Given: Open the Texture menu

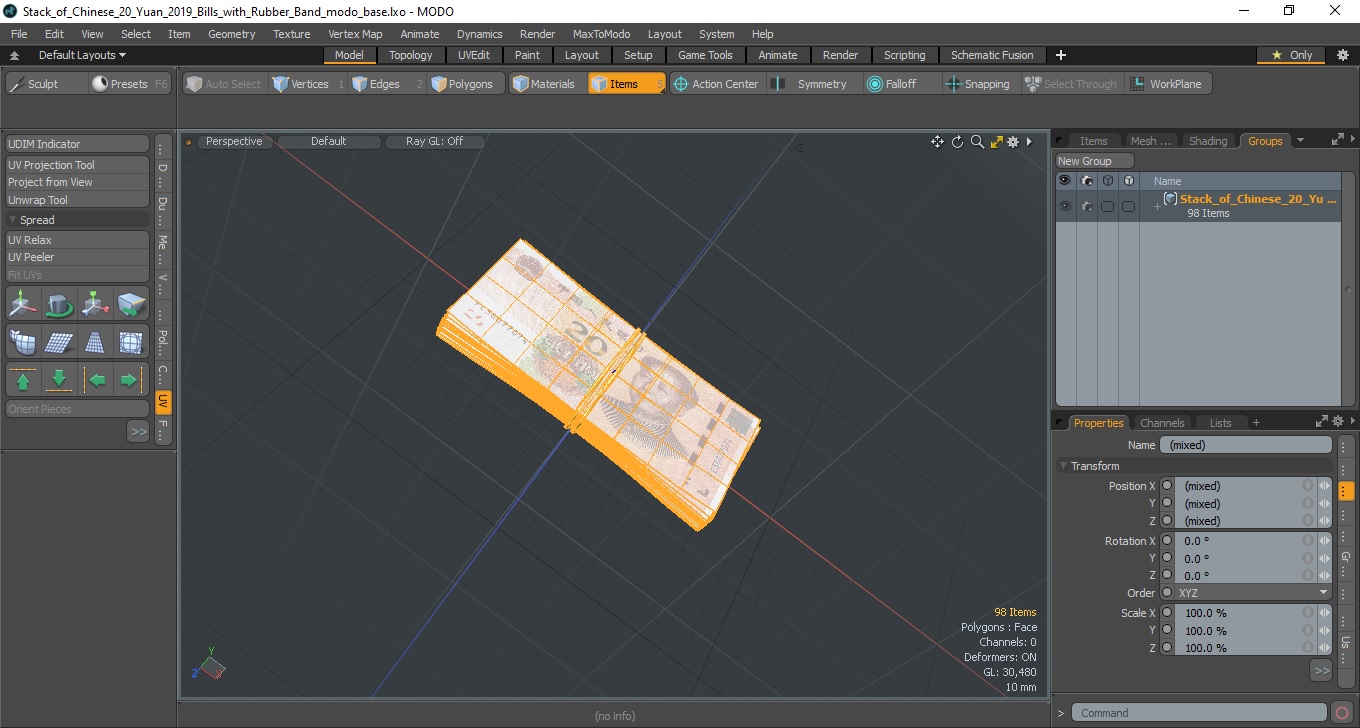Looking at the screenshot, I should (x=291, y=34).
